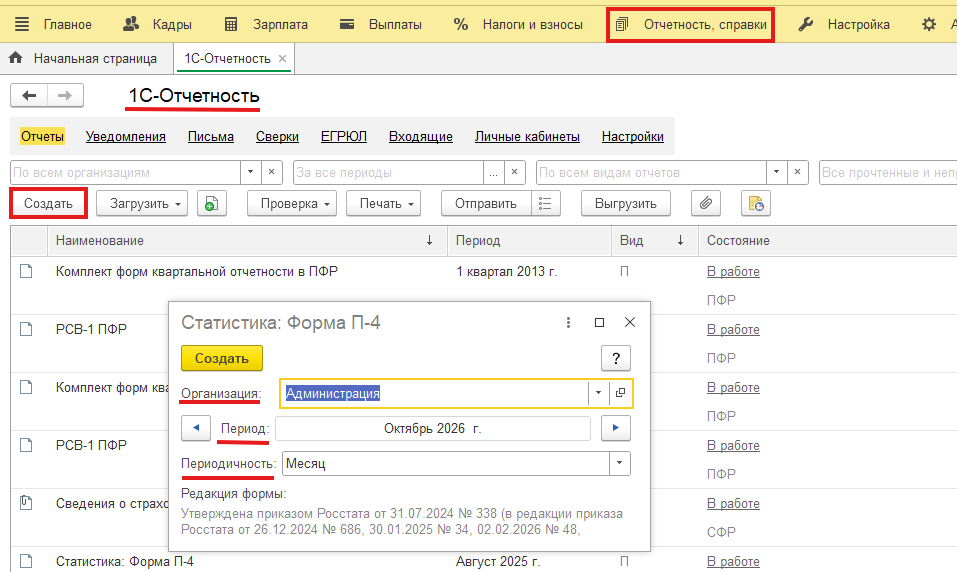This screenshot has width=957, height=572.
Task: Open the ЕГРЮЛ section link
Action: pyautogui.click(x=344, y=137)
